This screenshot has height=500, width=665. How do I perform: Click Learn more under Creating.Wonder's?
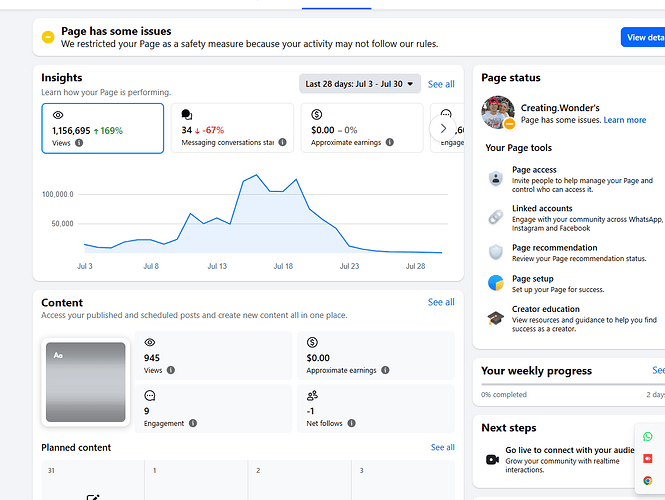(625, 120)
